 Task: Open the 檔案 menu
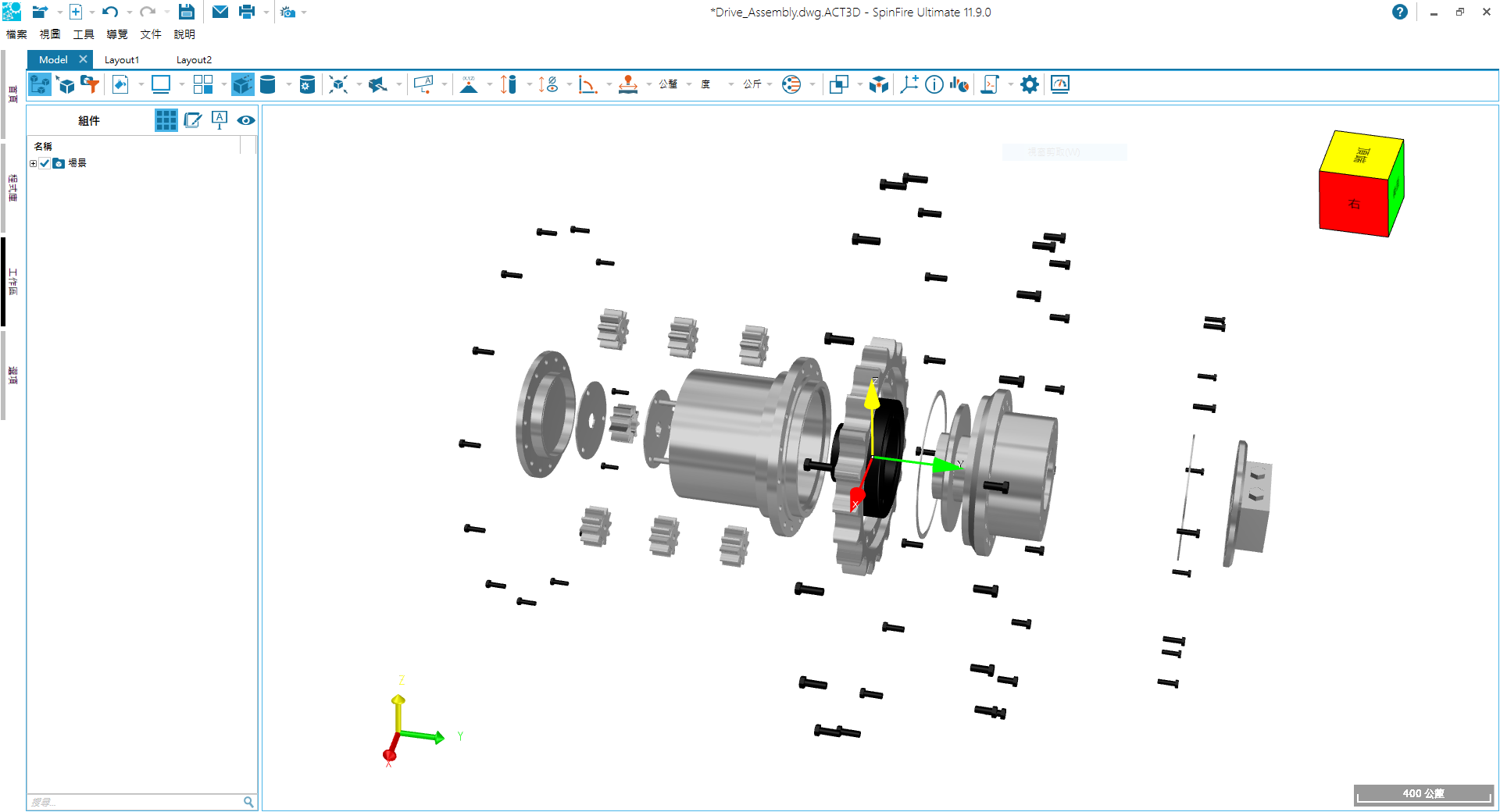16,34
